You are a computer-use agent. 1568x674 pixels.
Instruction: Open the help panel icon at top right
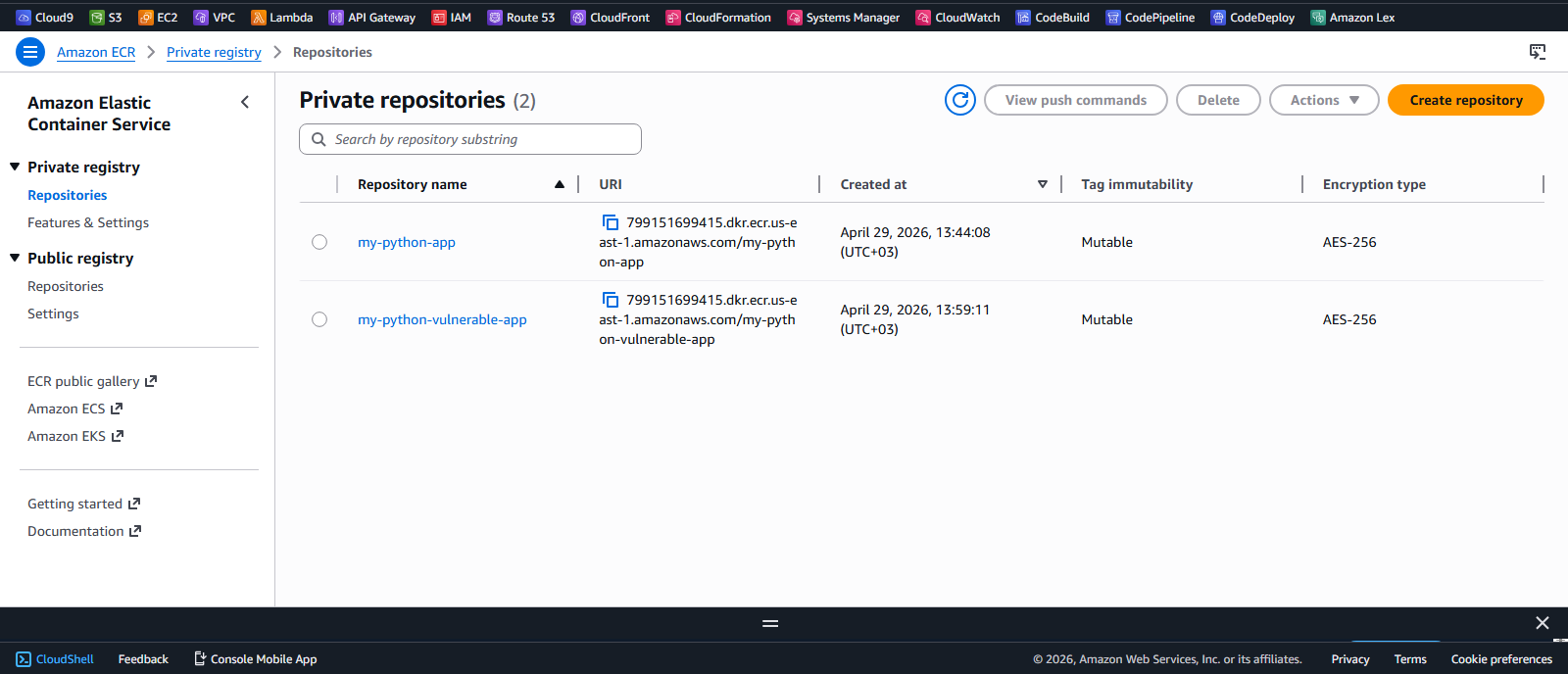pyautogui.click(x=1538, y=52)
